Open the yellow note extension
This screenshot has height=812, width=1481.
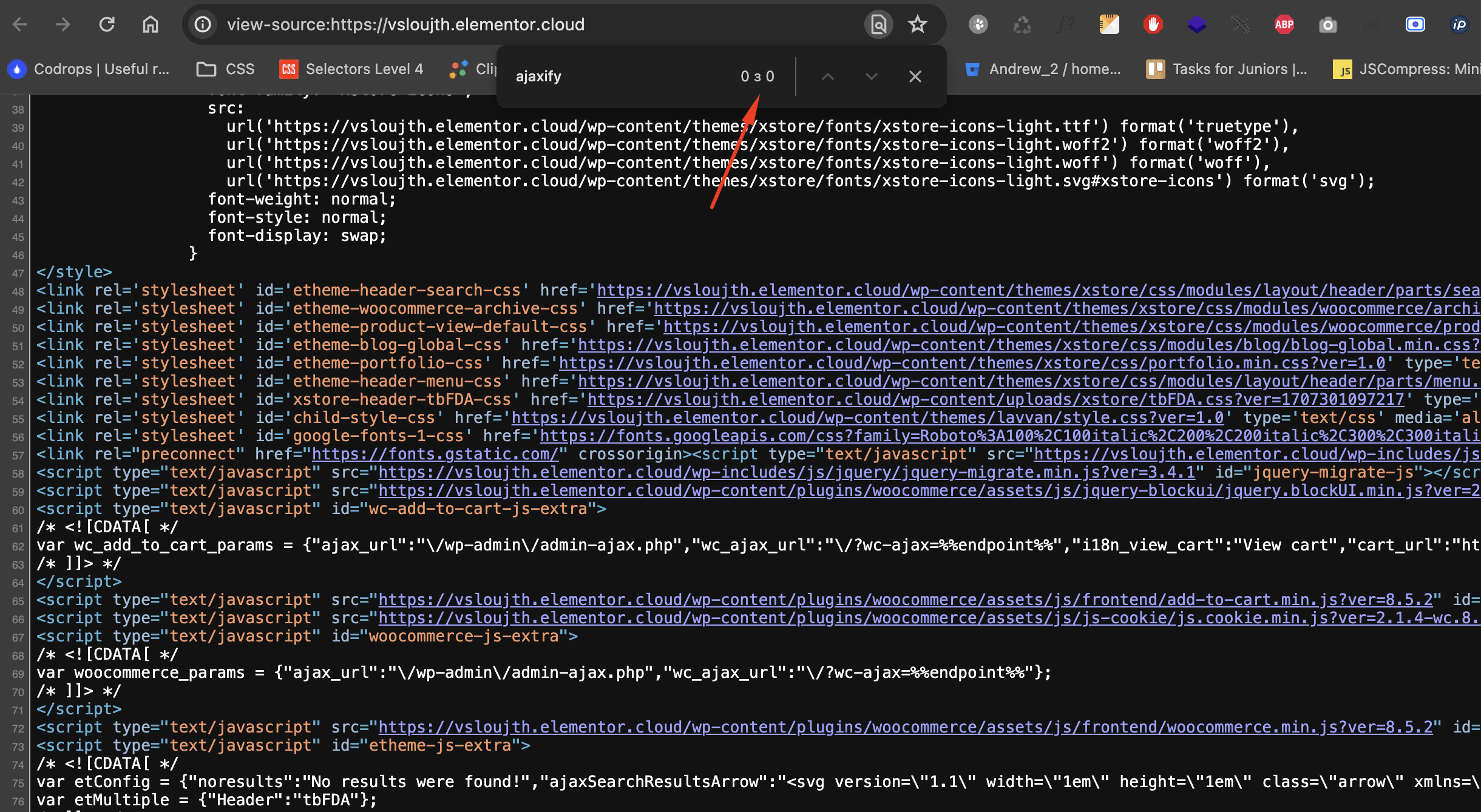(x=1109, y=24)
